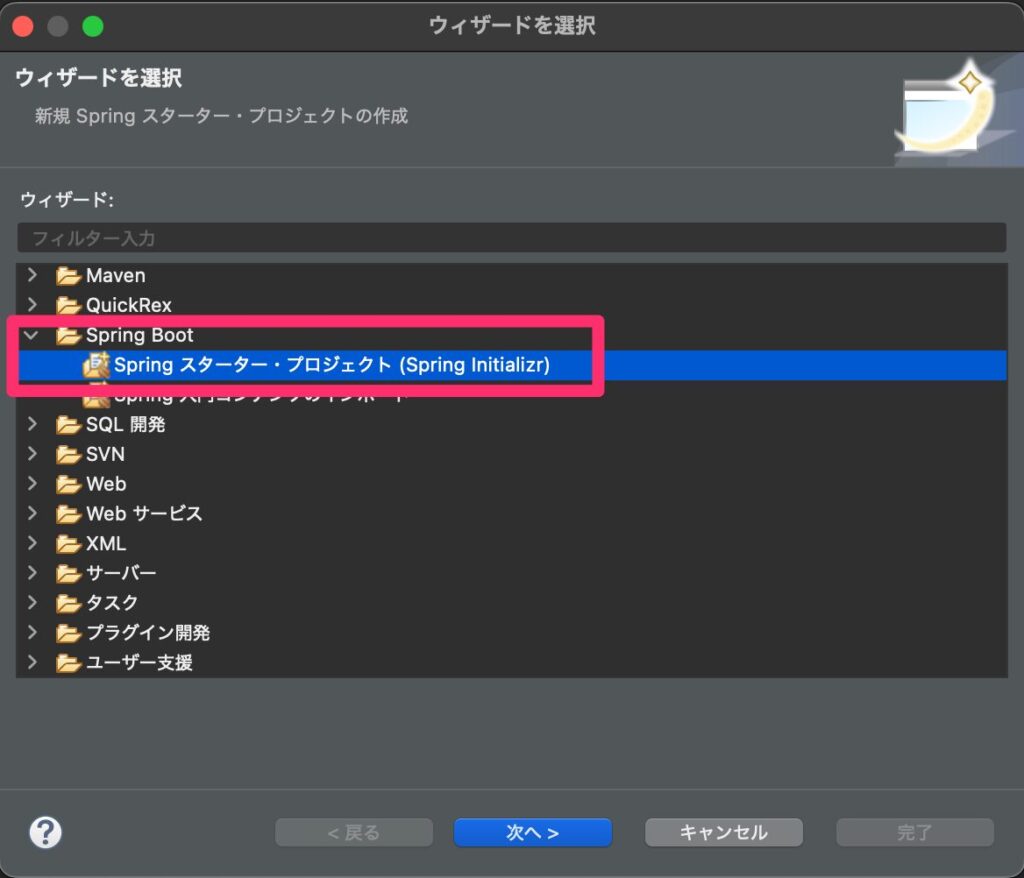Select the プラグイン開発 tree label

148,633
